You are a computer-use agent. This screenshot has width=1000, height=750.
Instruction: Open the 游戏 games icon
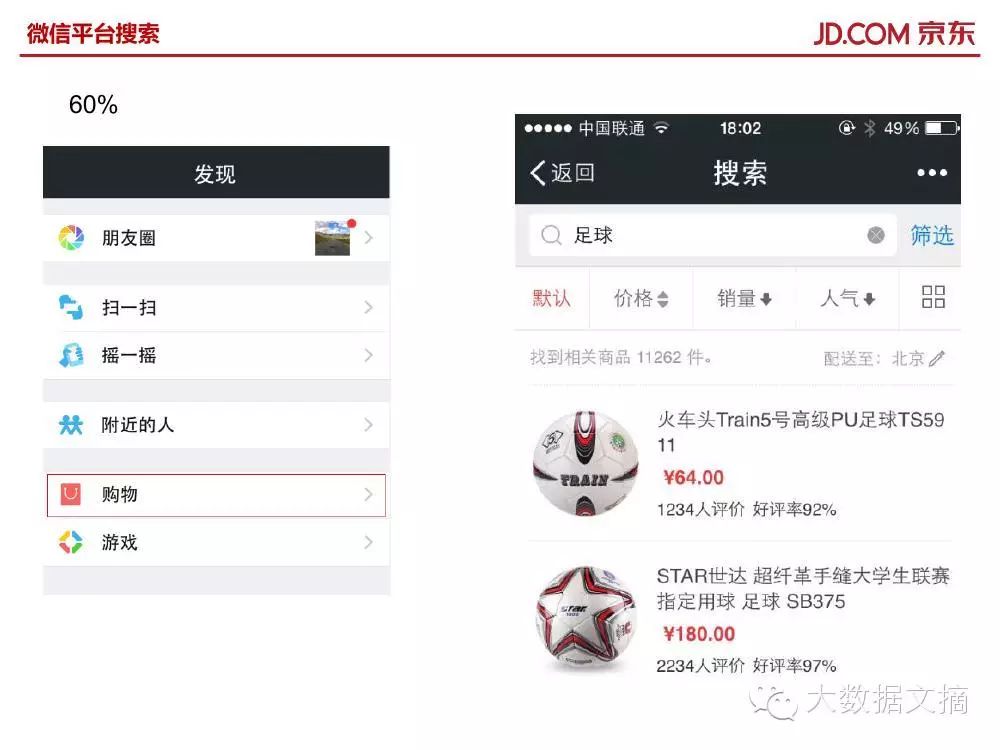coord(71,542)
